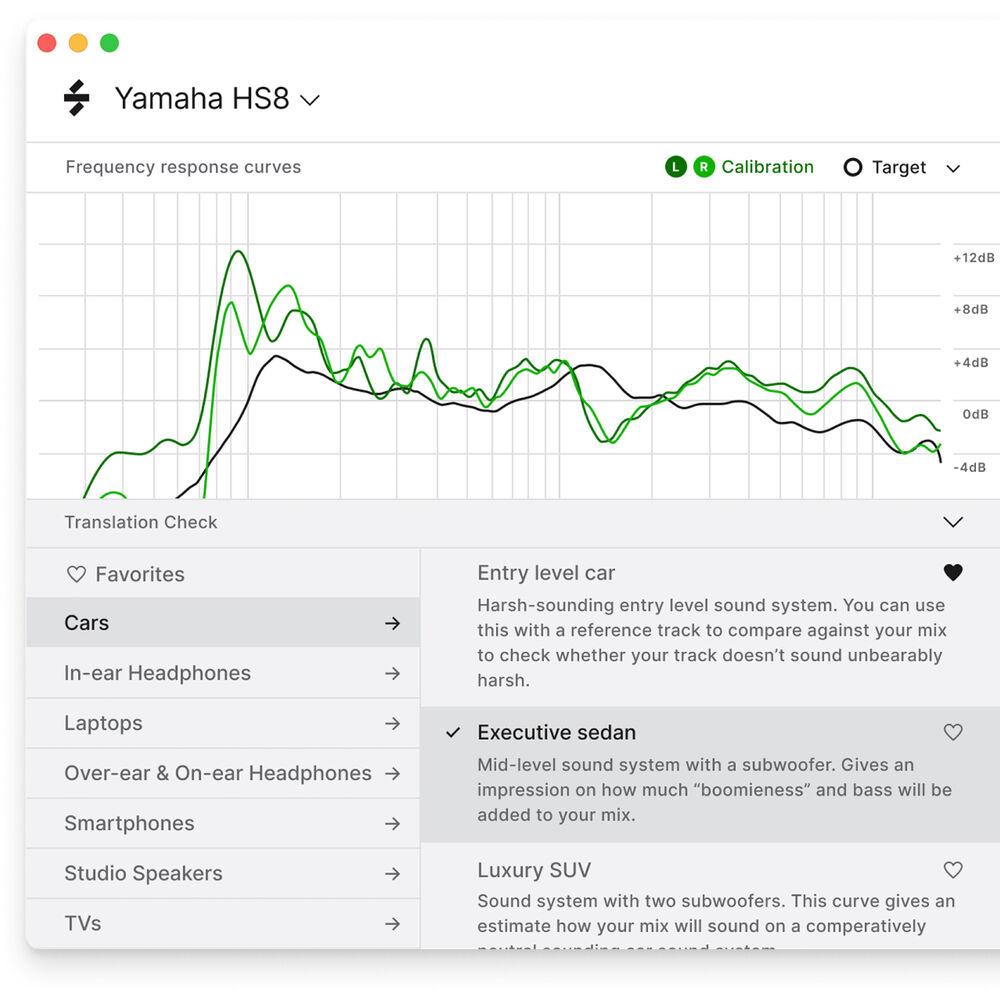Collapse the Translation Check panel
Screen dimensions: 1000x1000
(953, 522)
